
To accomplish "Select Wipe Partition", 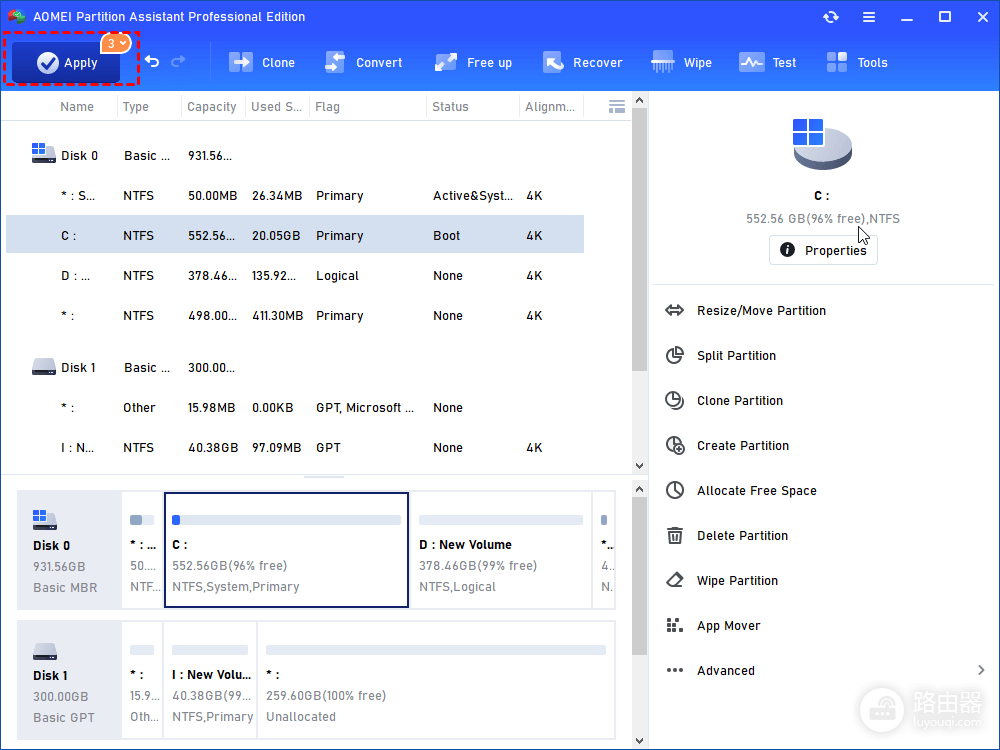I will [x=737, y=580].
